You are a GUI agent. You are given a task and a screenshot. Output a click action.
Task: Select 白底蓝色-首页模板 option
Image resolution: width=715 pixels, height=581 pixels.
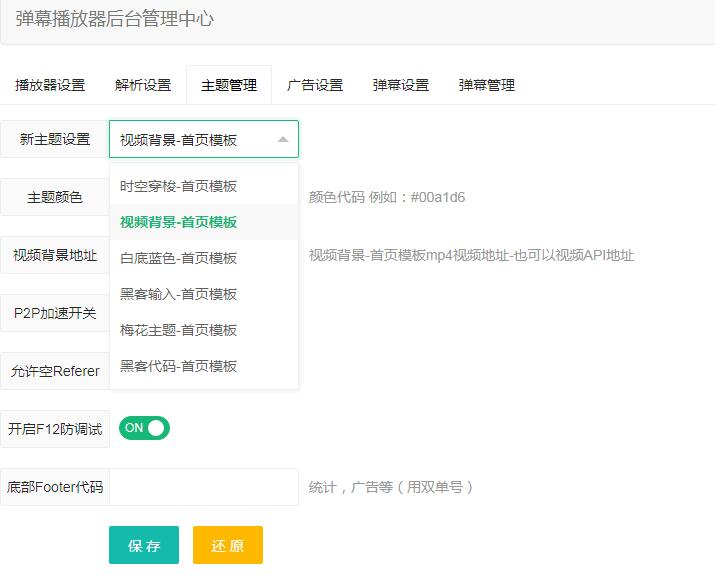pos(204,258)
